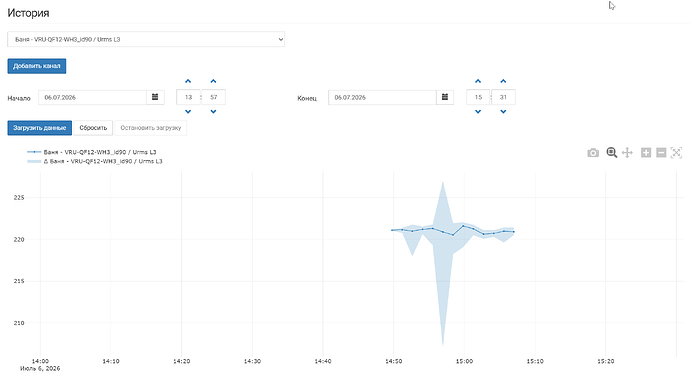This screenshot has height=378, width=690.
Task: Select the Zoom magnifier chart tool
Action: 611,152
